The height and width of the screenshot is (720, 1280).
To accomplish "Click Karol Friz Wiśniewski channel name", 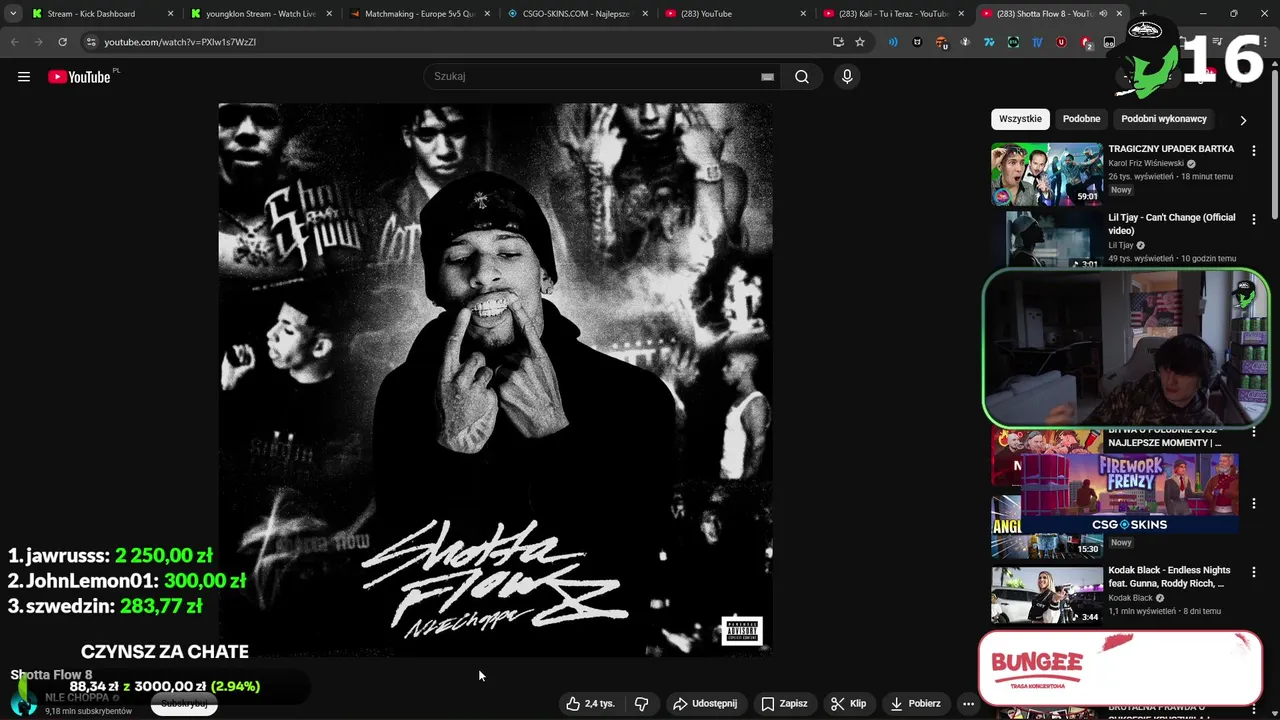I will [x=1146, y=163].
